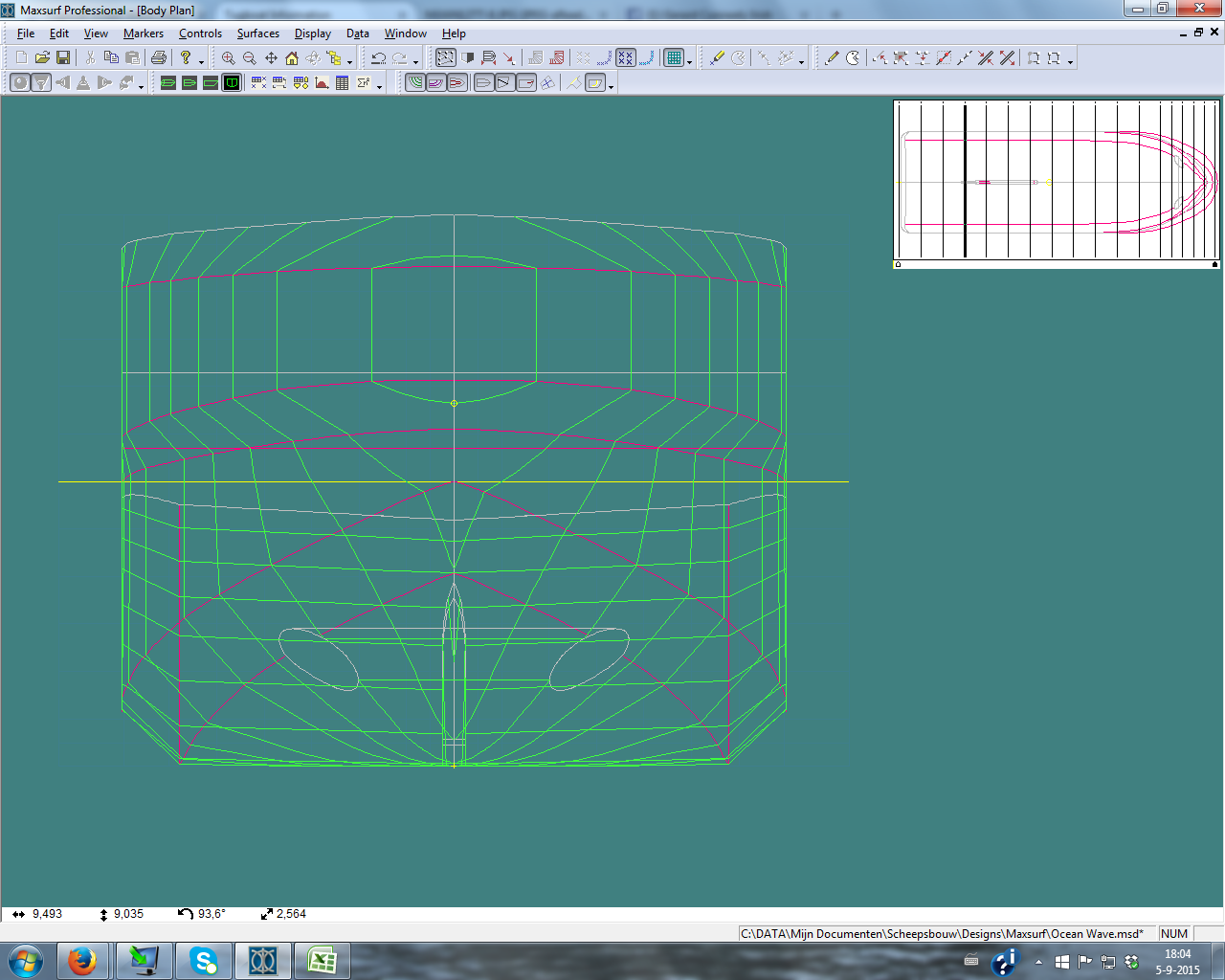Open the Offsets table window
The image size is (1225, 980).
343,83
